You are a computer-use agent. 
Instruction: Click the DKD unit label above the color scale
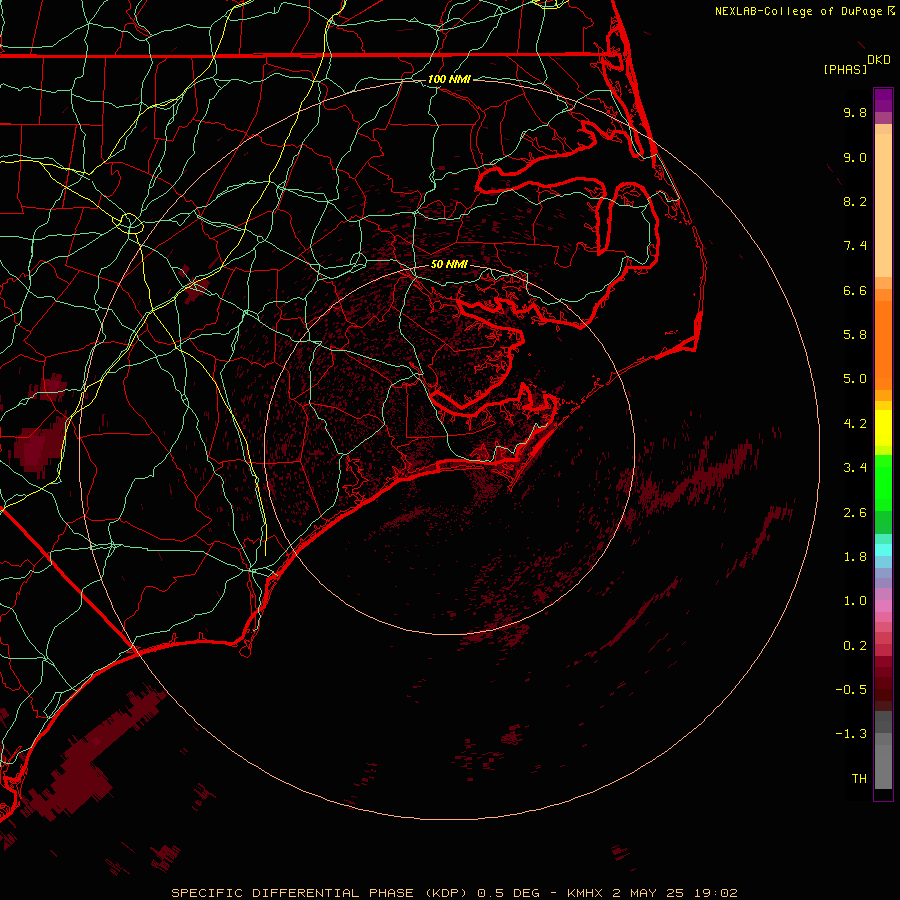click(x=879, y=60)
